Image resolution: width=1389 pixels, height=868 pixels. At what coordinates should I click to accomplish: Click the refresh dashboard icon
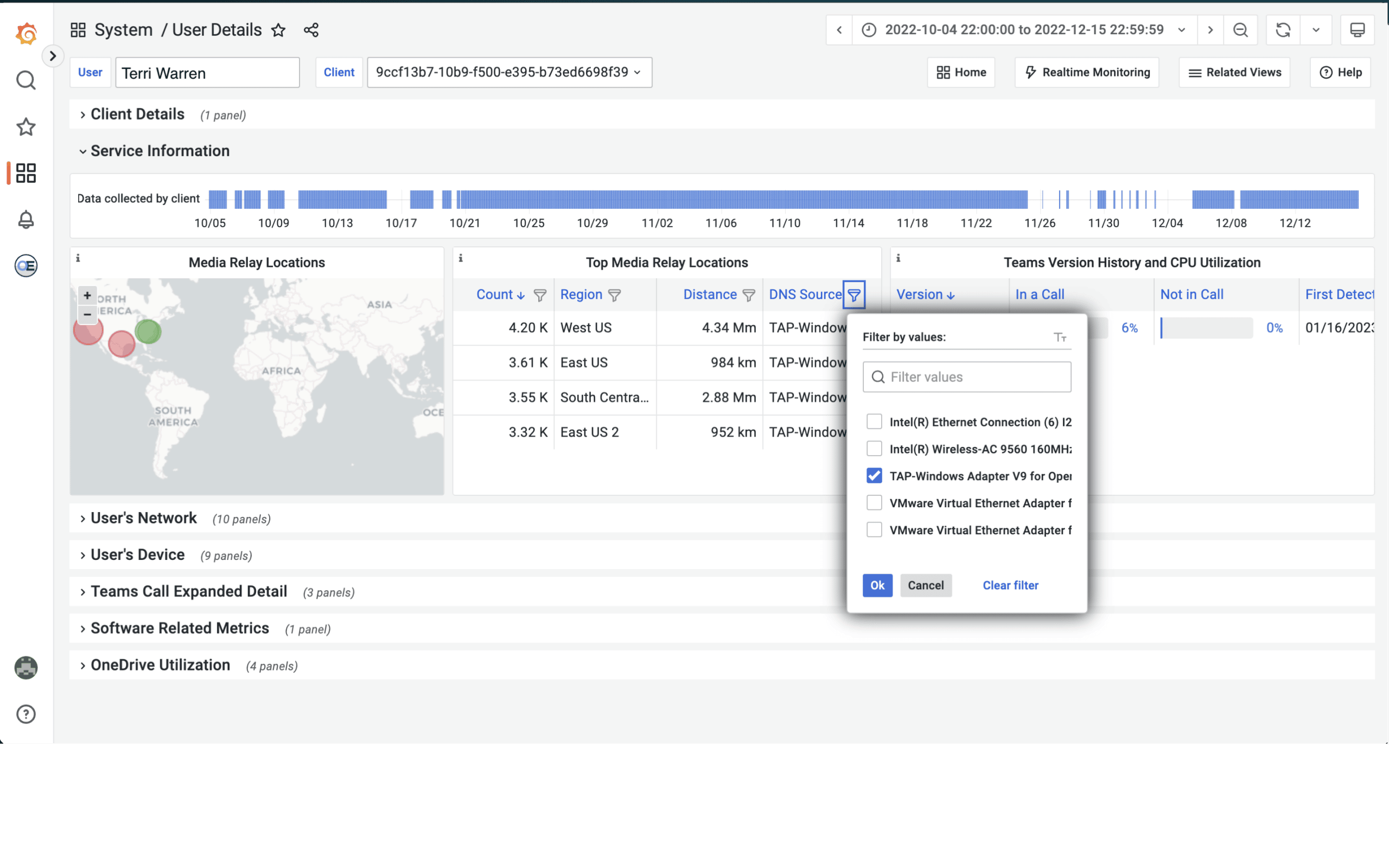pos(1283,30)
